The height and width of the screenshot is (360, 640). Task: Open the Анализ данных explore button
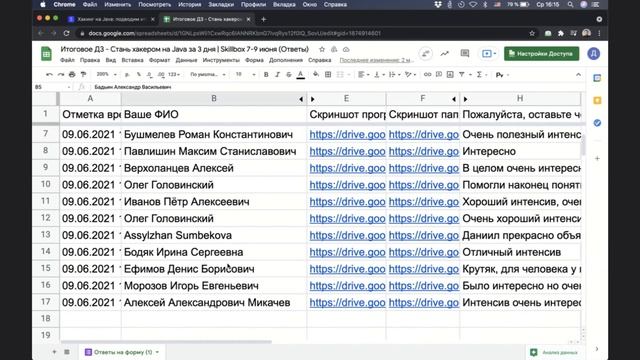pyautogui.click(x=555, y=352)
